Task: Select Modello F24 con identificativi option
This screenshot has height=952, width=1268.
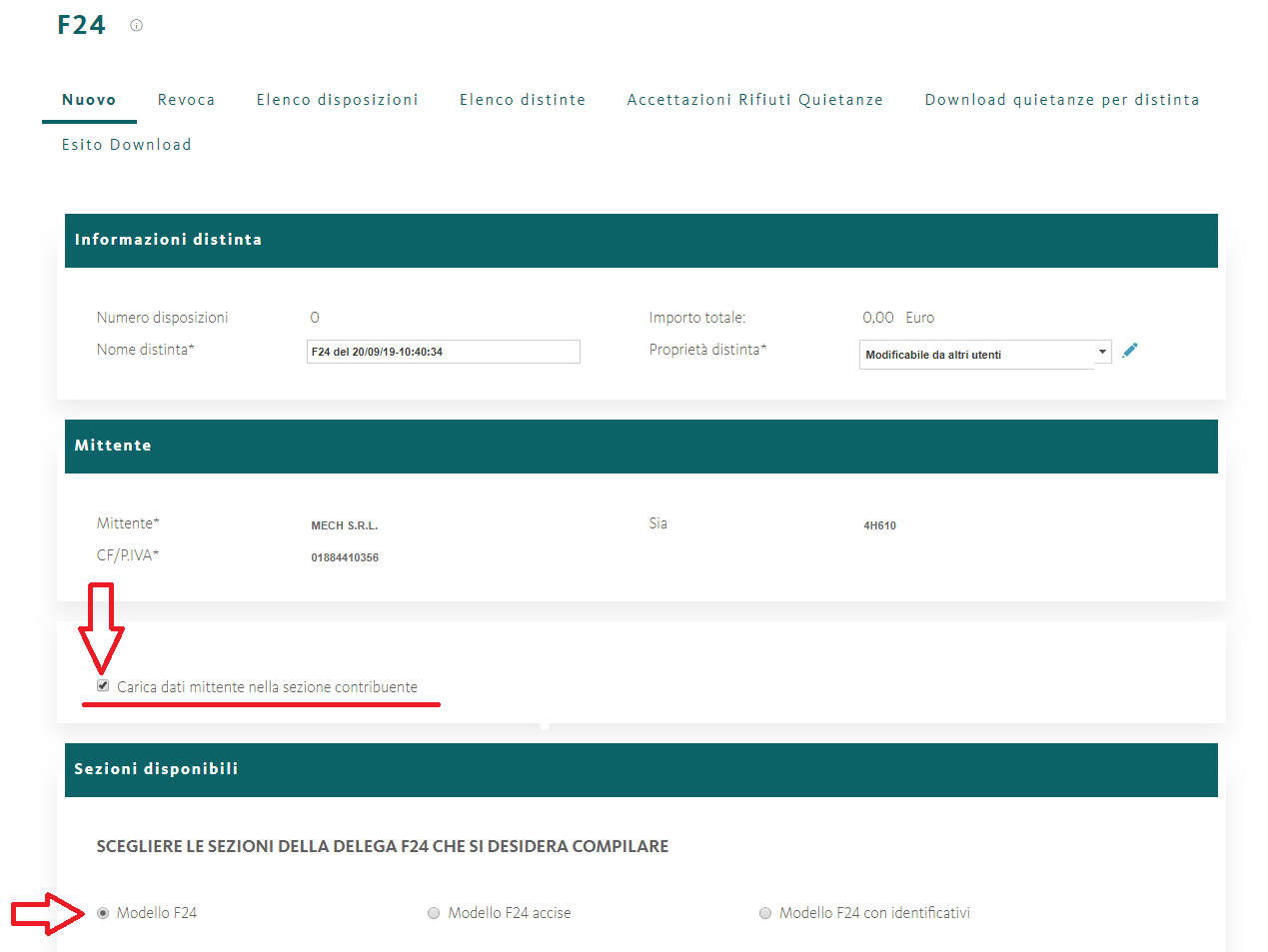Action: tap(765, 913)
